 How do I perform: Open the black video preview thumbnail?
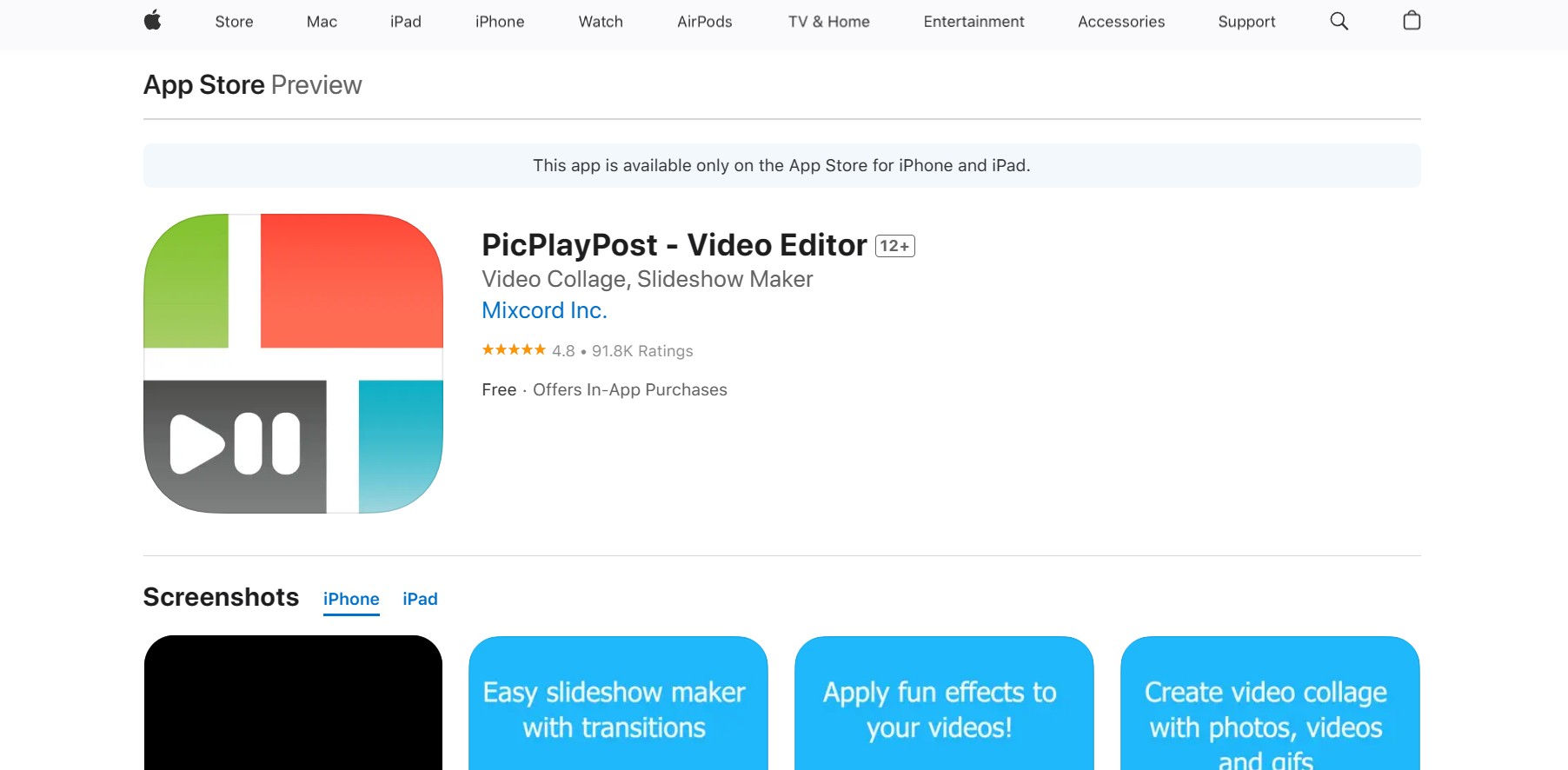(x=293, y=703)
